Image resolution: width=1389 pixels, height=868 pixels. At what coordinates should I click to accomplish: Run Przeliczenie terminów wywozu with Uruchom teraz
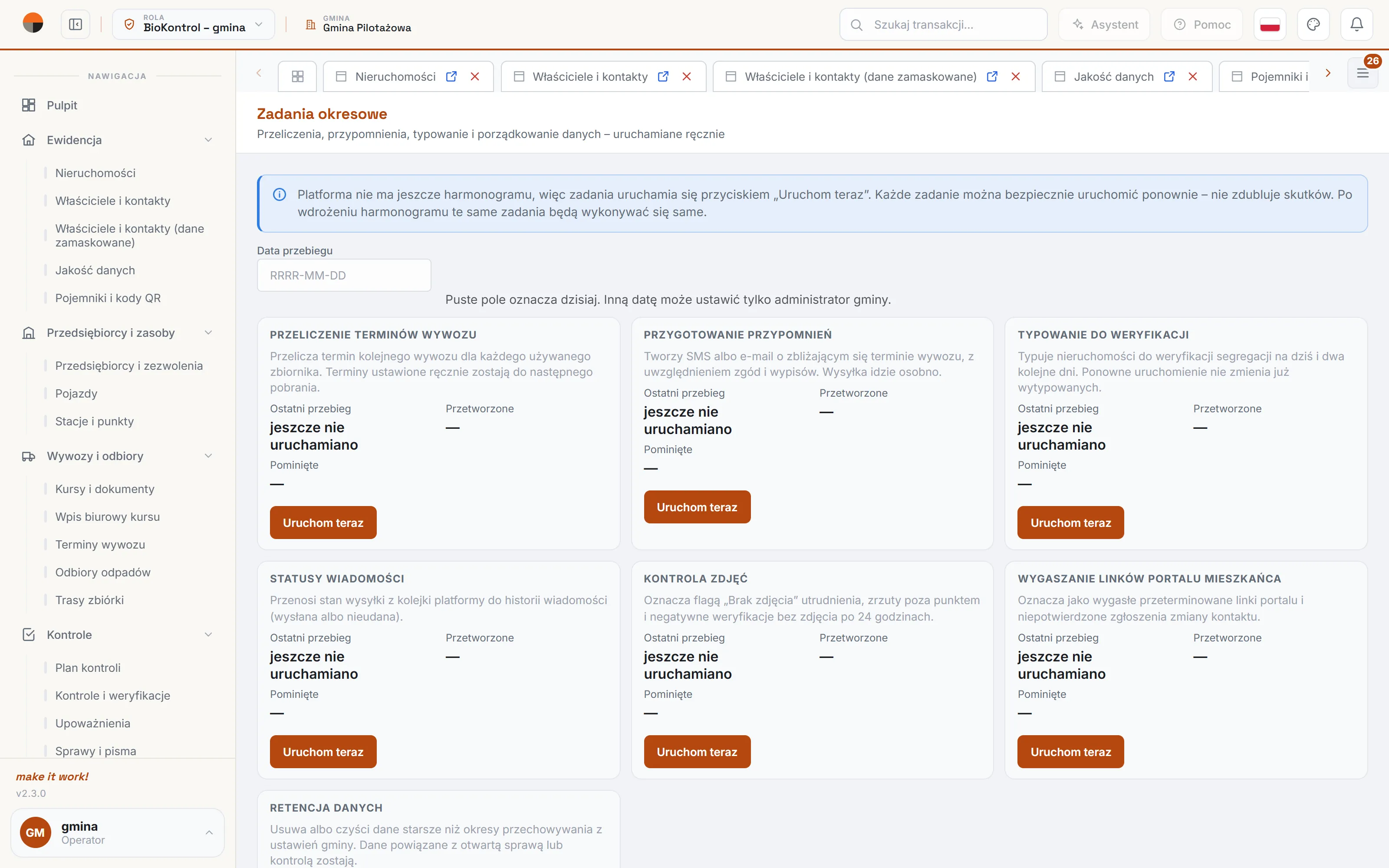click(323, 523)
